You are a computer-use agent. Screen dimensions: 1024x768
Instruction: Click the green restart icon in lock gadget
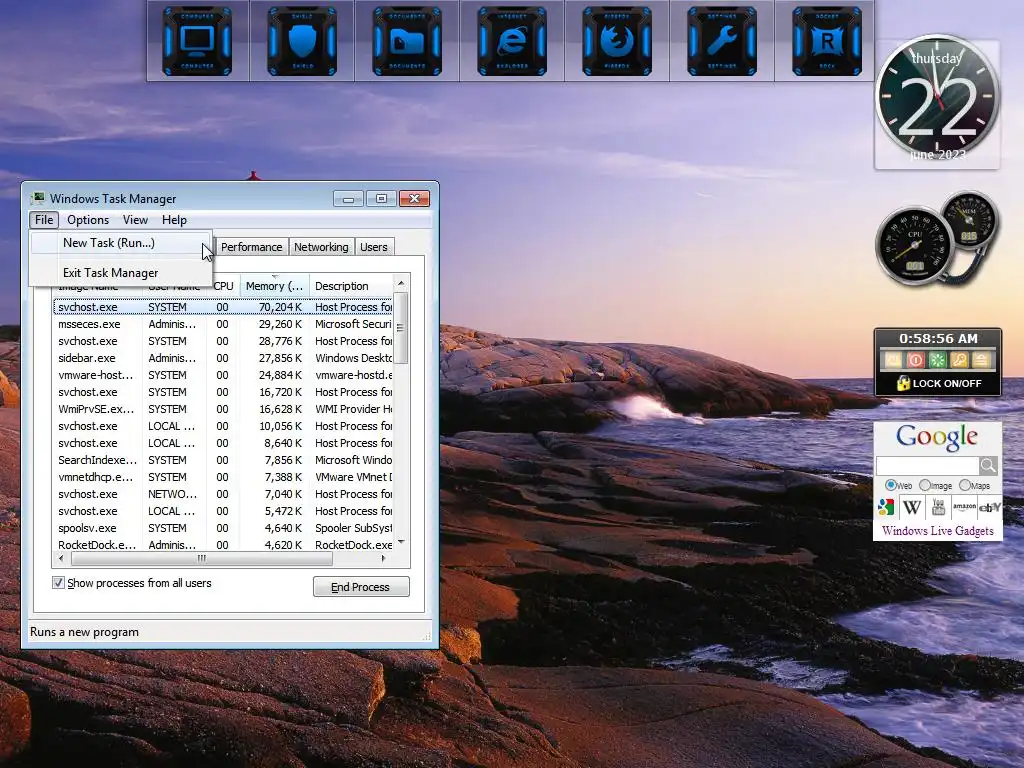(937, 360)
